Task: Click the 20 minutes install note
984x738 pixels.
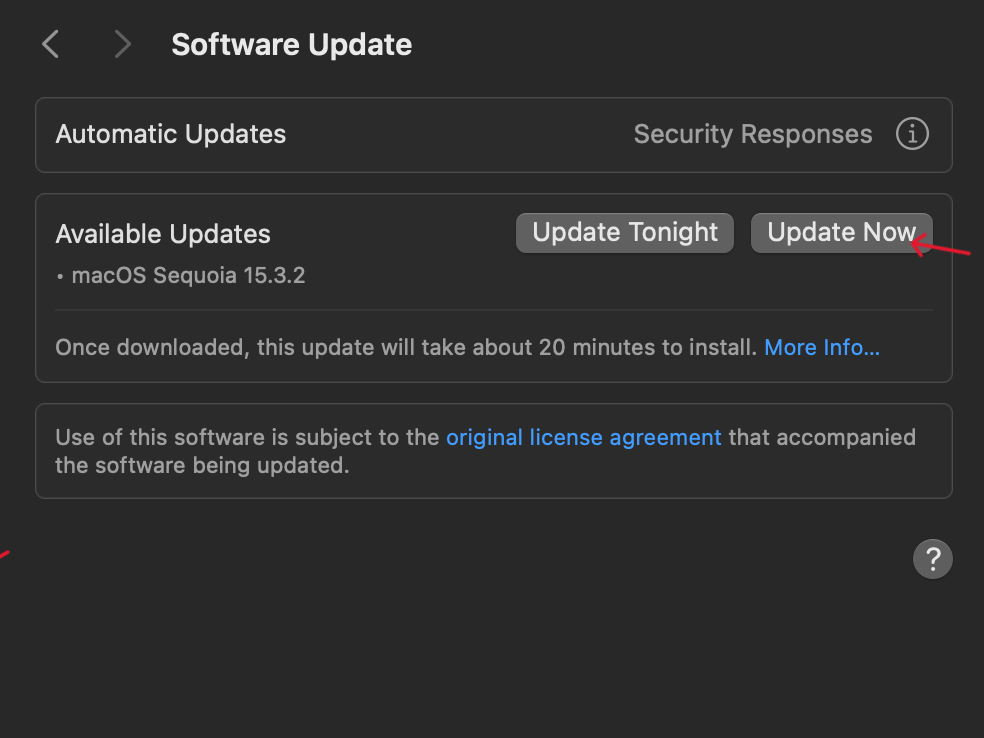Action: click(406, 347)
